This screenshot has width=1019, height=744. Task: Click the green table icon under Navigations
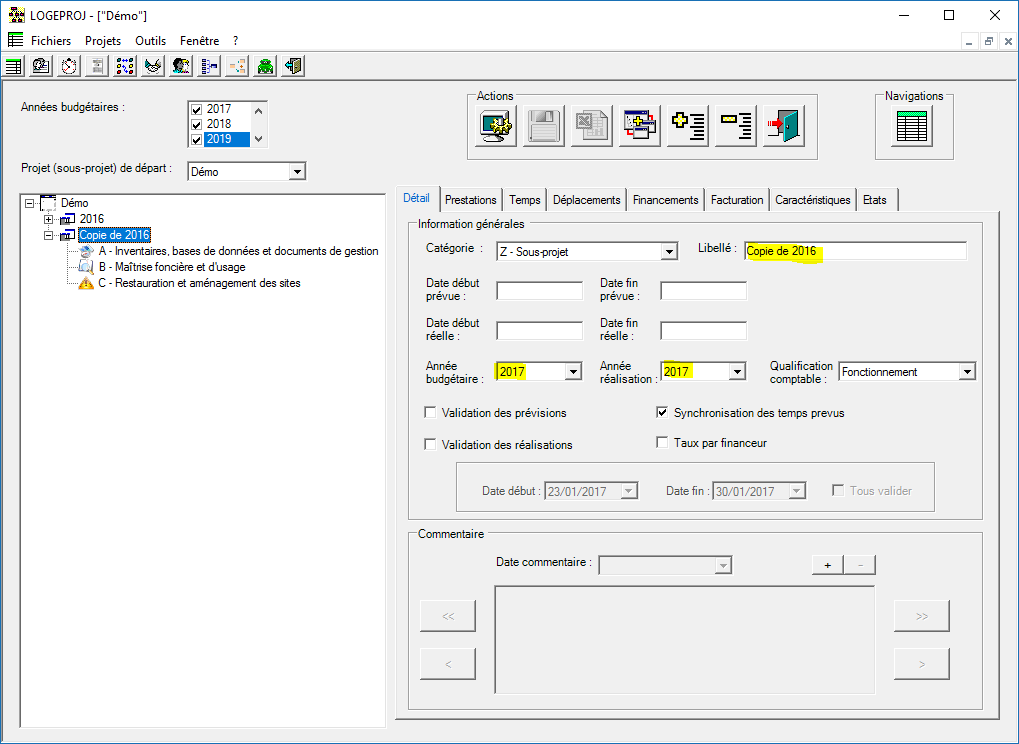pyautogui.click(x=912, y=127)
